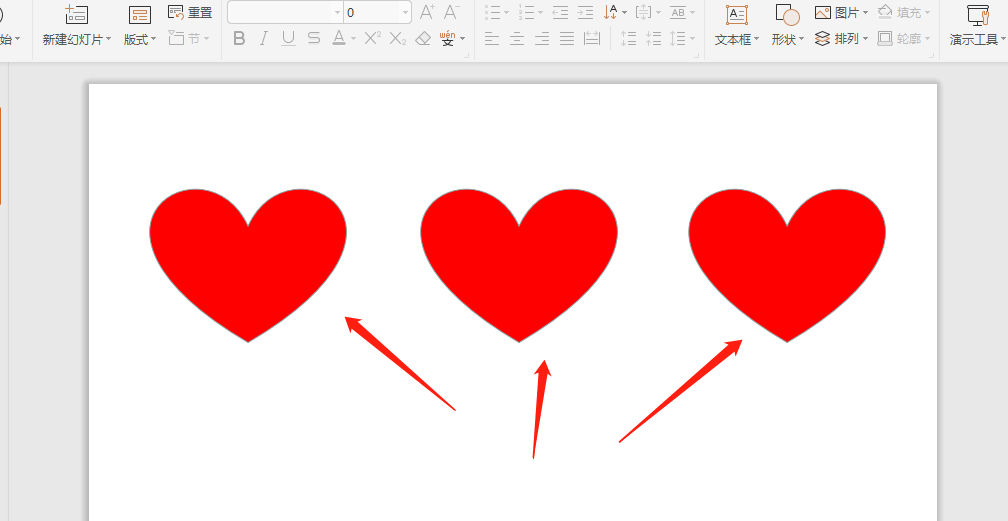Screen dimensions: 1008x521
Task: Align text left
Action: pyautogui.click(x=492, y=39)
